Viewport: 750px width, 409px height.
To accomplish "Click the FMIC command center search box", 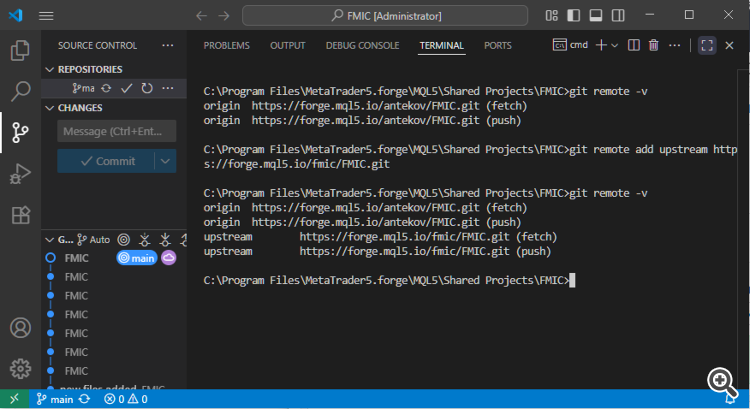I will [385, 16].
